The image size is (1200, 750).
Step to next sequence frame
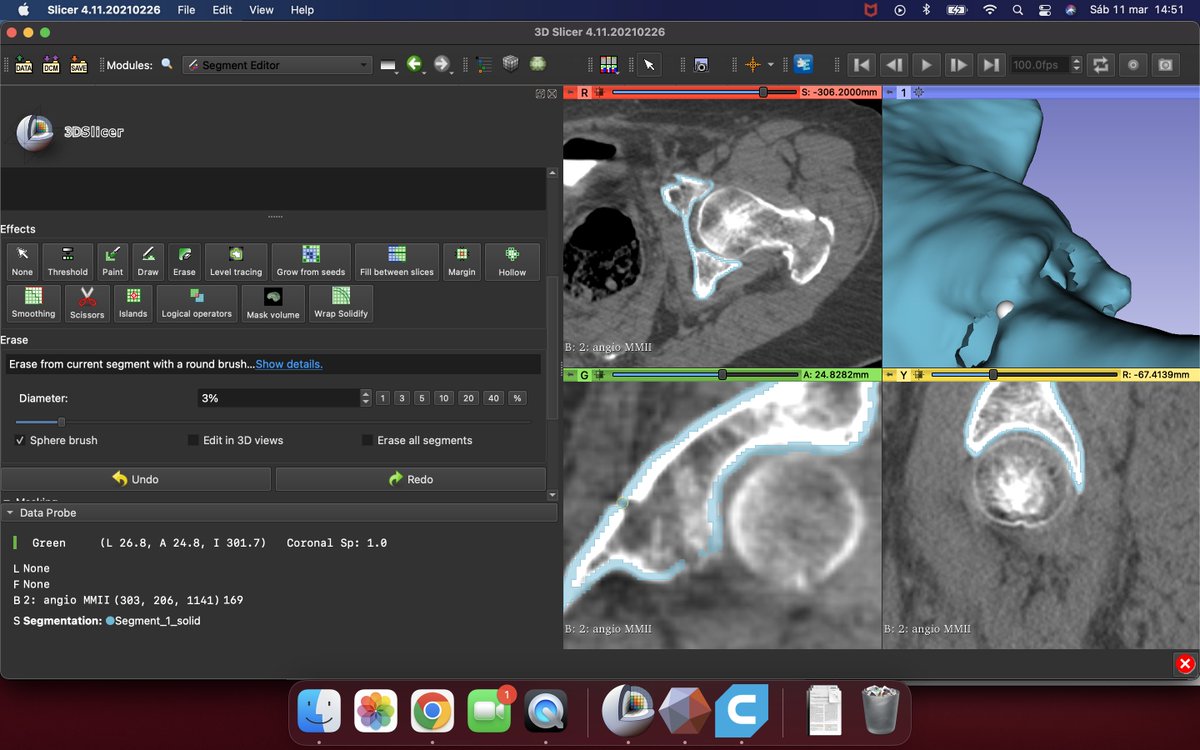958,65
